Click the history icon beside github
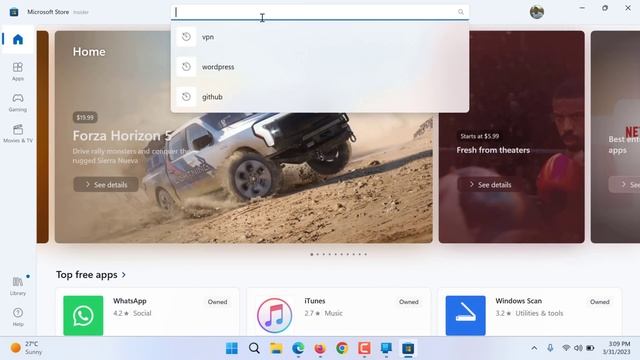The image size is (640, 360). (186, 97)
